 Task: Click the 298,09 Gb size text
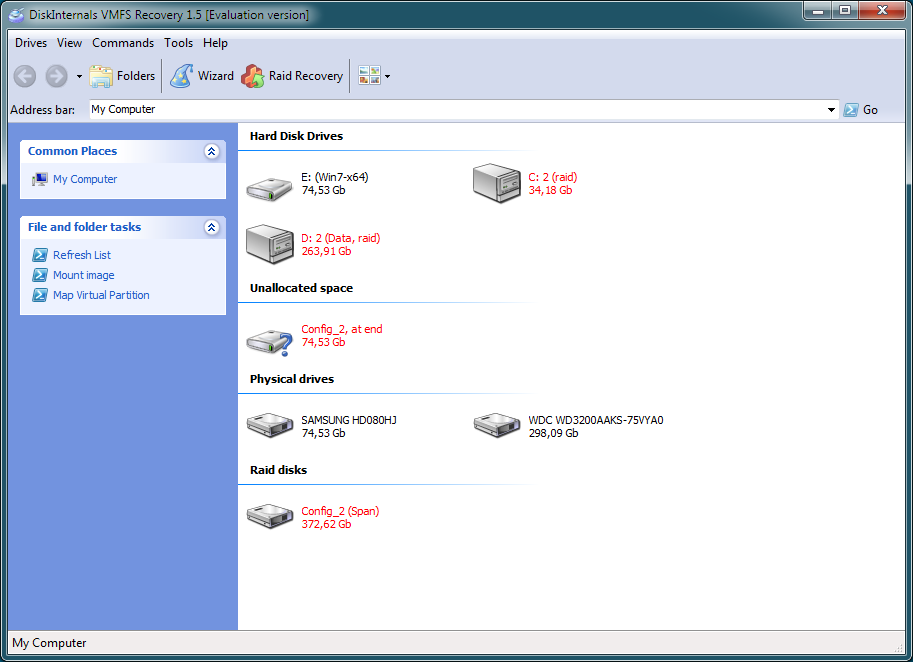[x=553, y=433]
